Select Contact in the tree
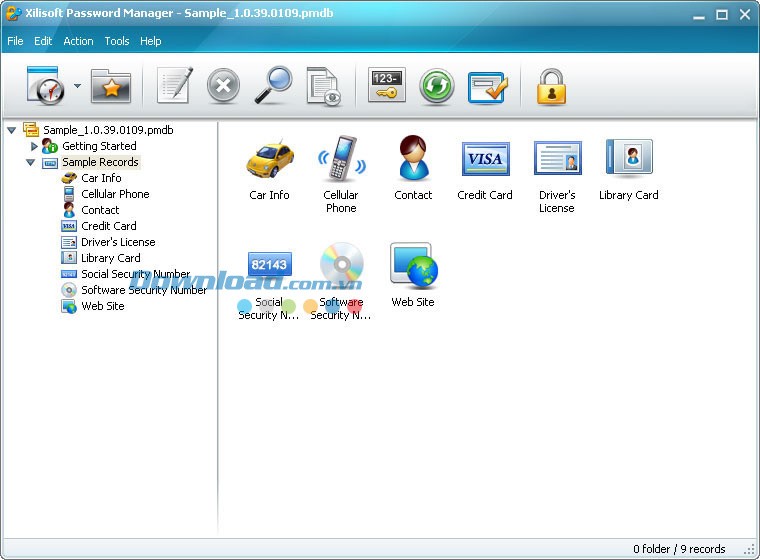This screenshot has height=560, width=760. click(100, 210)
